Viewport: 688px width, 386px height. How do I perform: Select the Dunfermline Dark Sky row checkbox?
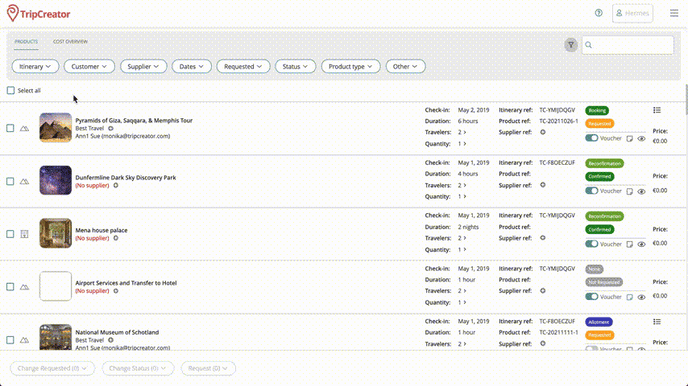coord(10,181)
